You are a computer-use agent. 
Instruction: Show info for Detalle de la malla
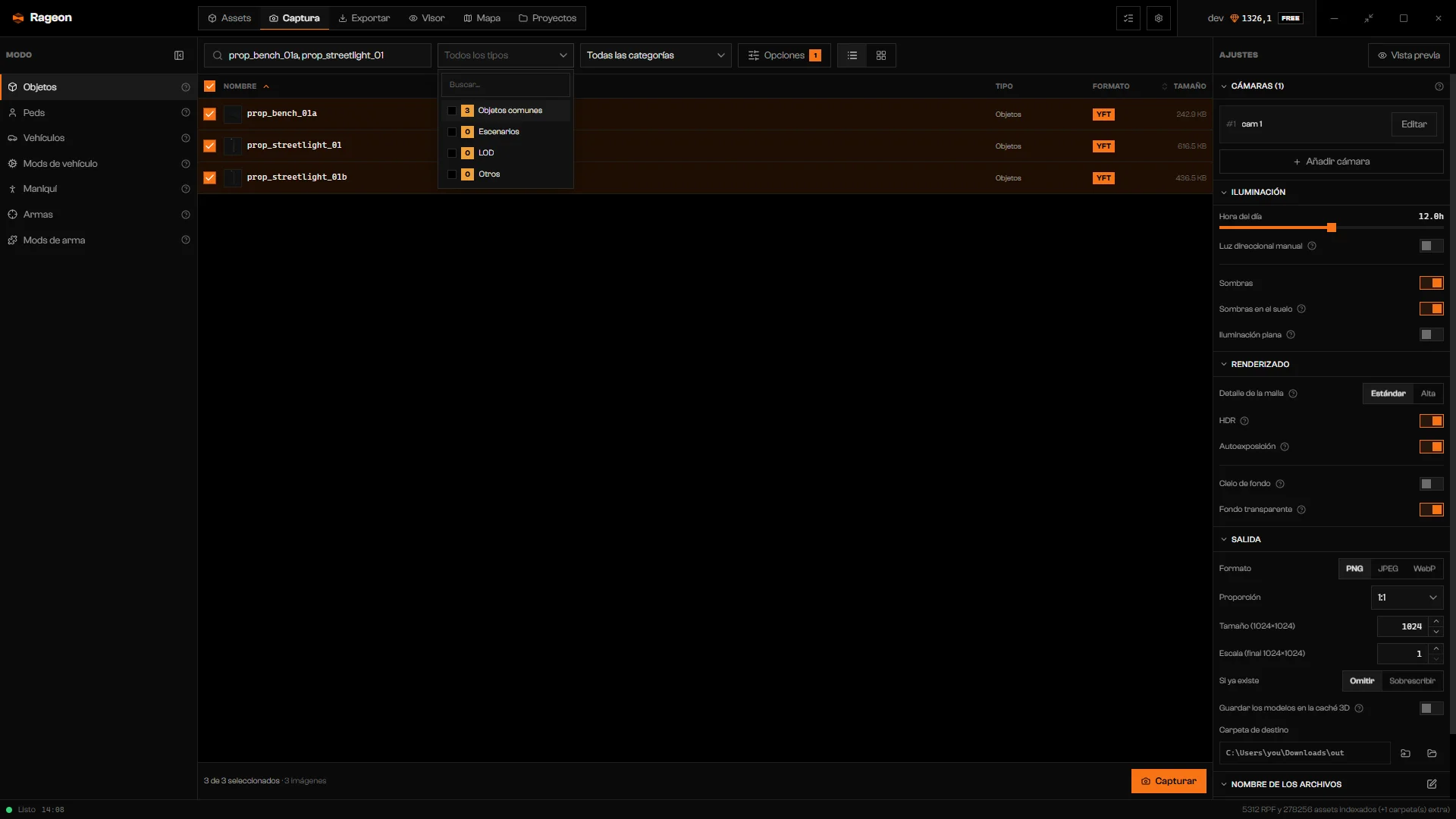tap(1293, 394)
